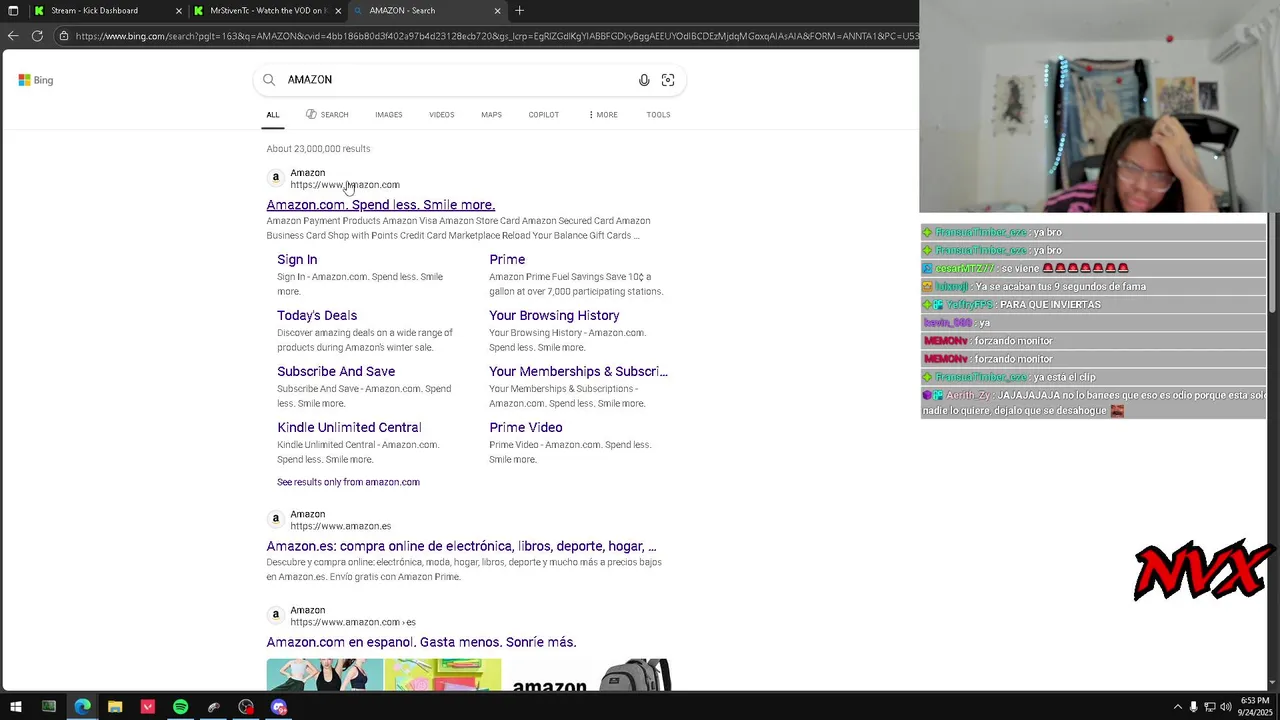Open network status tray icon
Image resolution: width=1280 pixels, height=720 pixels.
point(1209,707)
